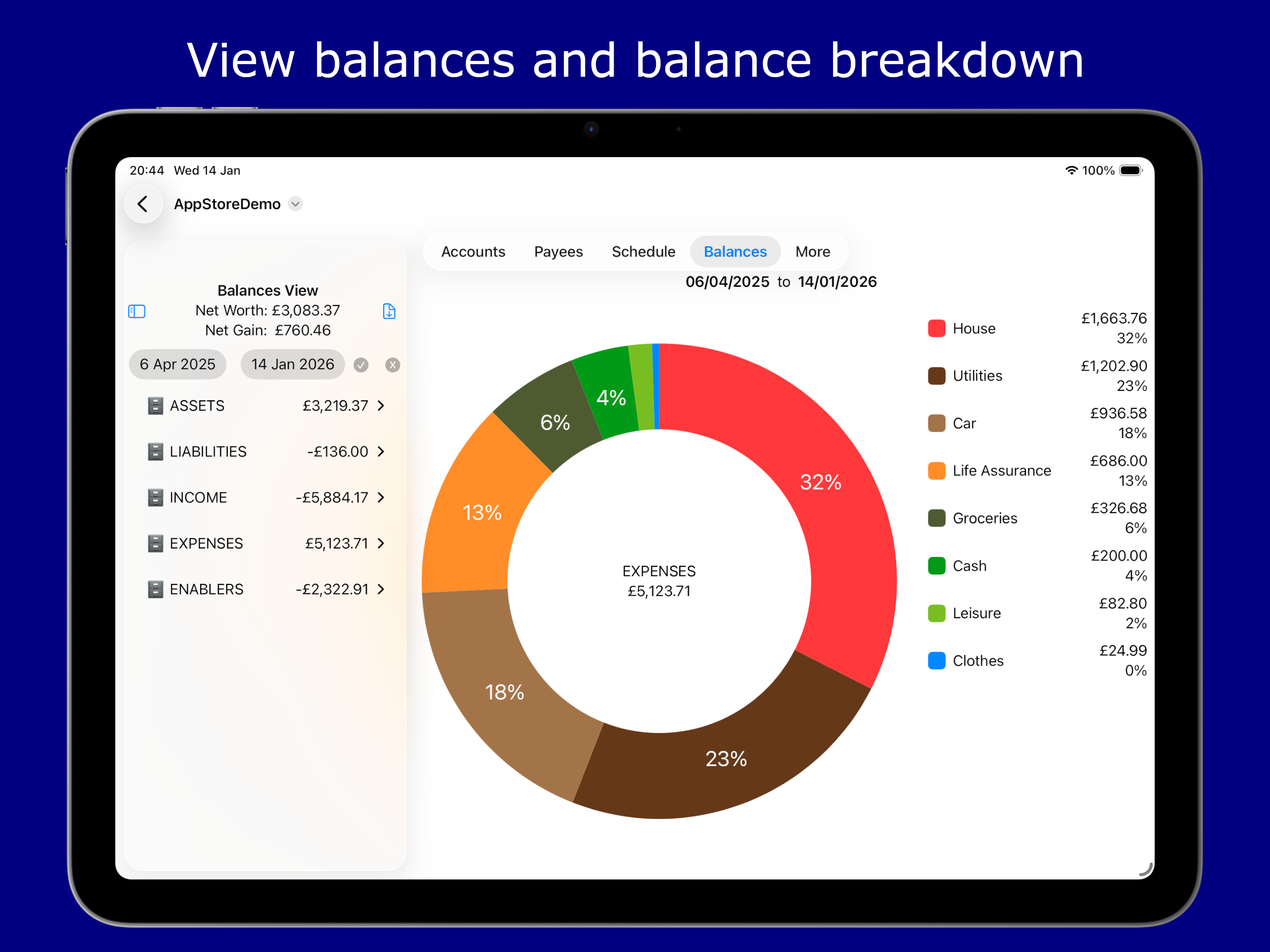Click the Groceries olive legend swatch
Image resolution: width=1270 pixels, height=952 pixels.
[937, 518]
